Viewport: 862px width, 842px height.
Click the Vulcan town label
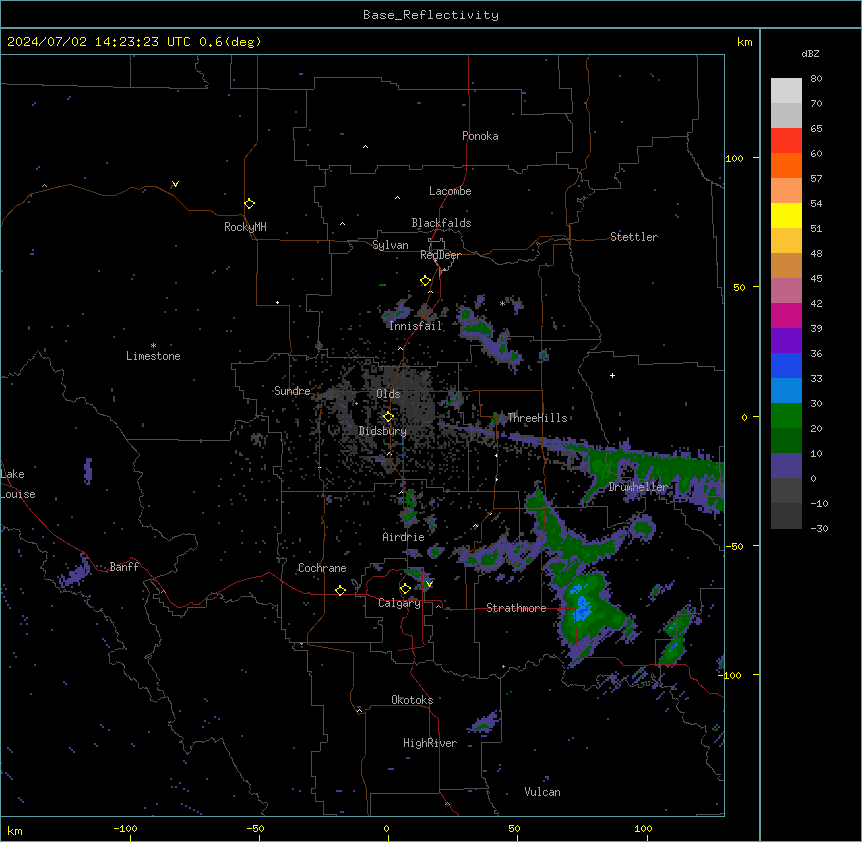pyautogui.click(x=542, y=792)
